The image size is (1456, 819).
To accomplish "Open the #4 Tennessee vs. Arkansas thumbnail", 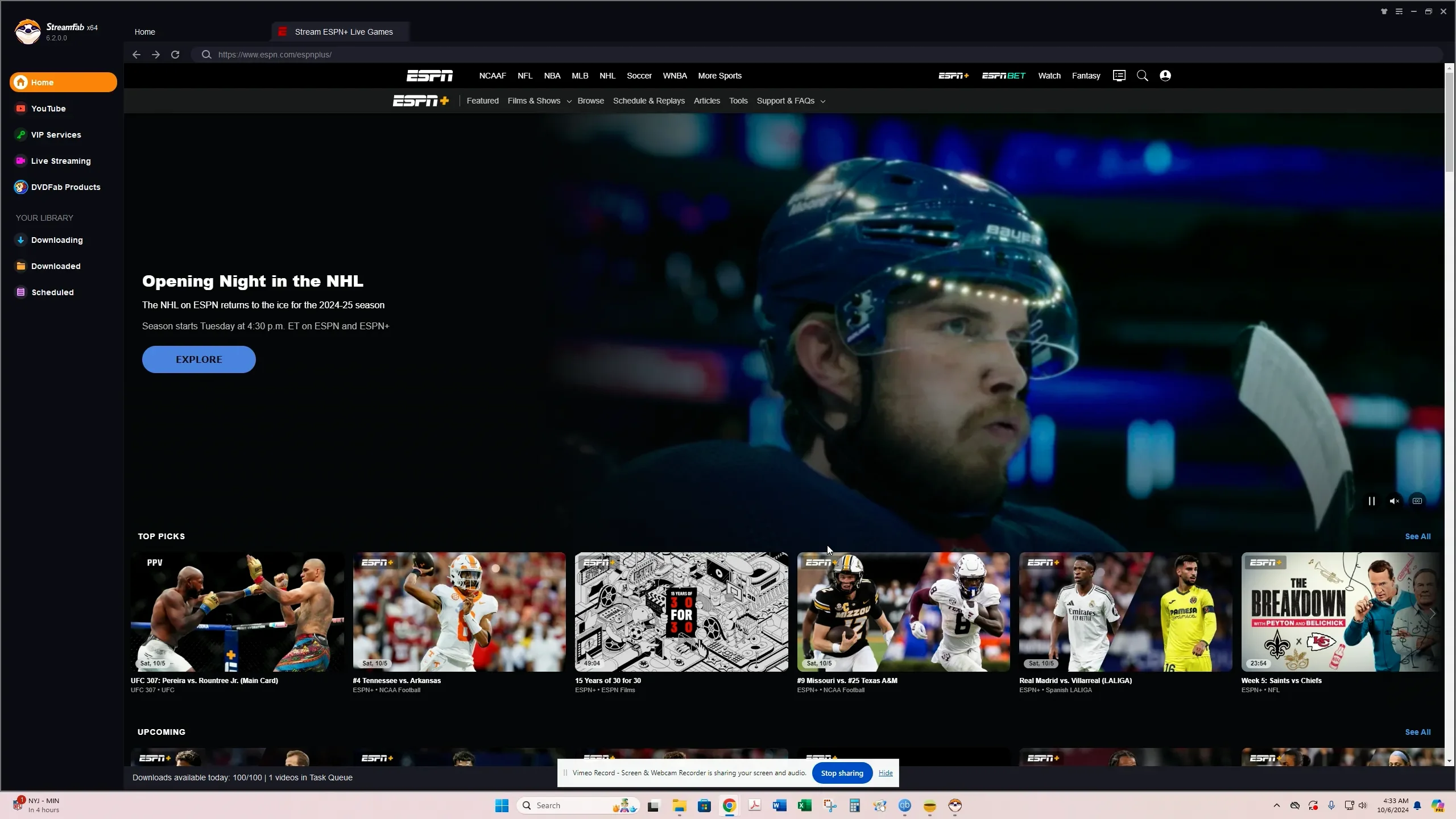I will (x=460, y=612).
